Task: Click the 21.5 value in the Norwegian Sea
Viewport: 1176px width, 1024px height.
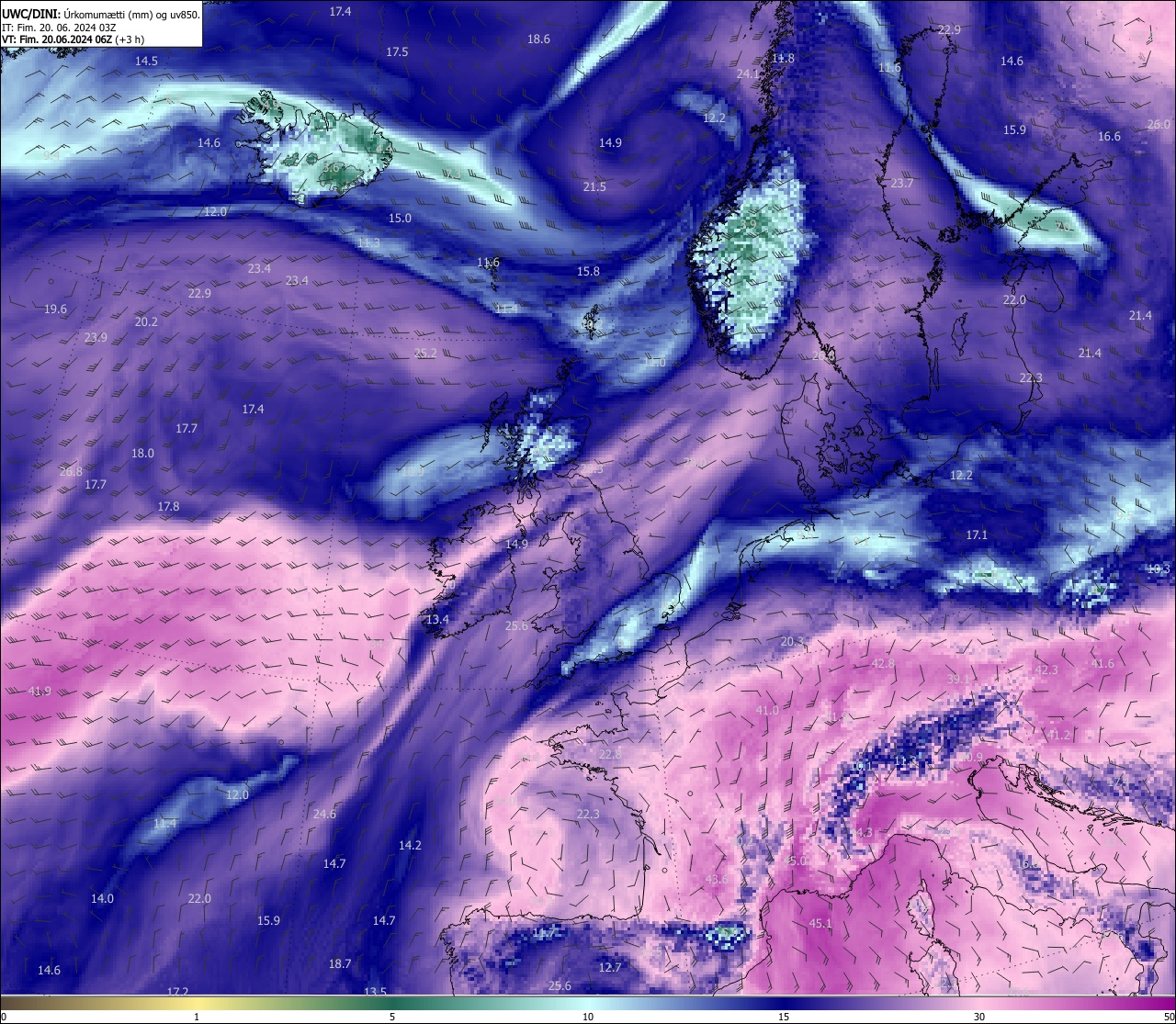Action: (594, 187)
